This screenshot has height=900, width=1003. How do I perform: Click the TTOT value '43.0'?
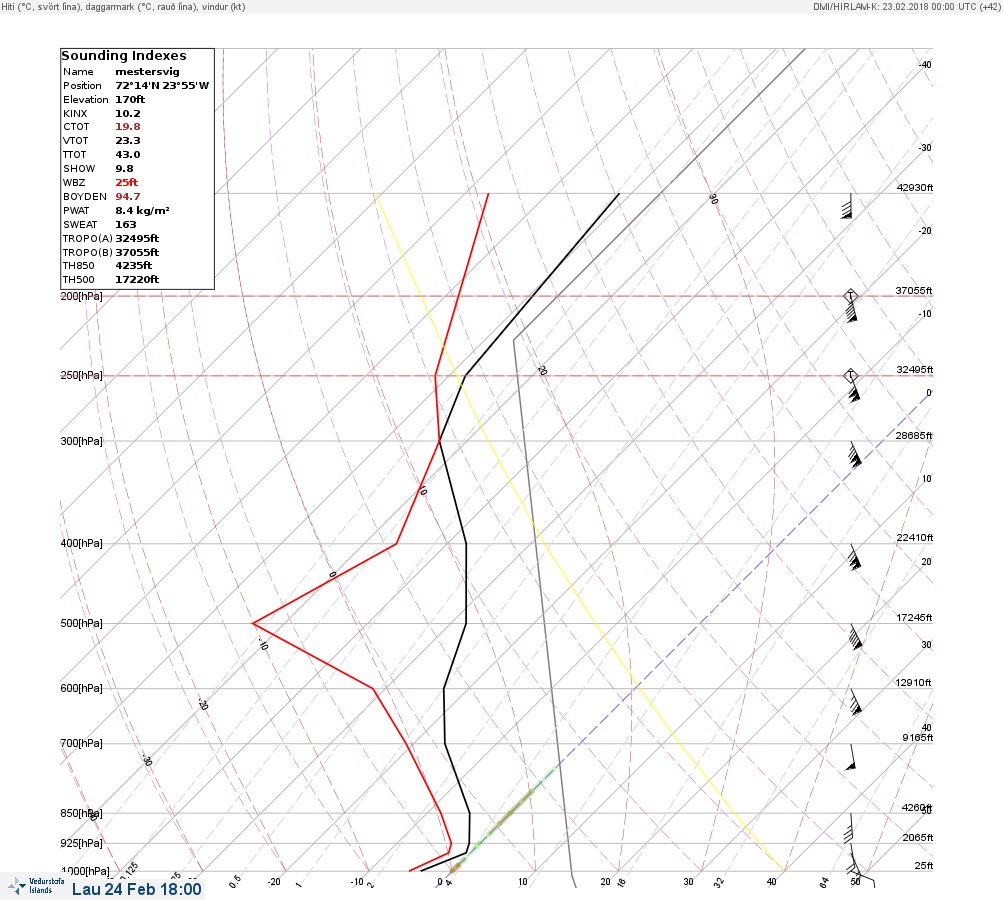point(128,155)
